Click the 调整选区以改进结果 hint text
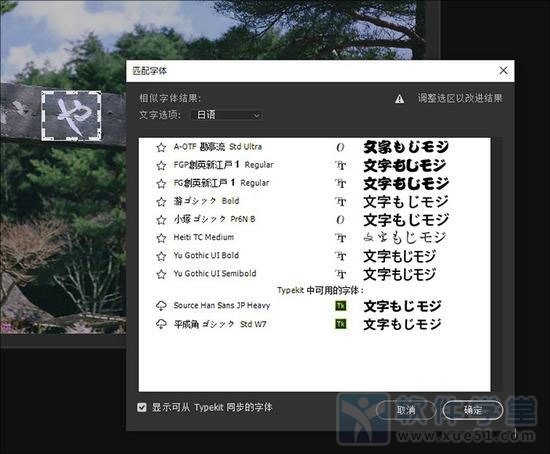This screenshot has width=550, height=454. click(x=460, y=98)
